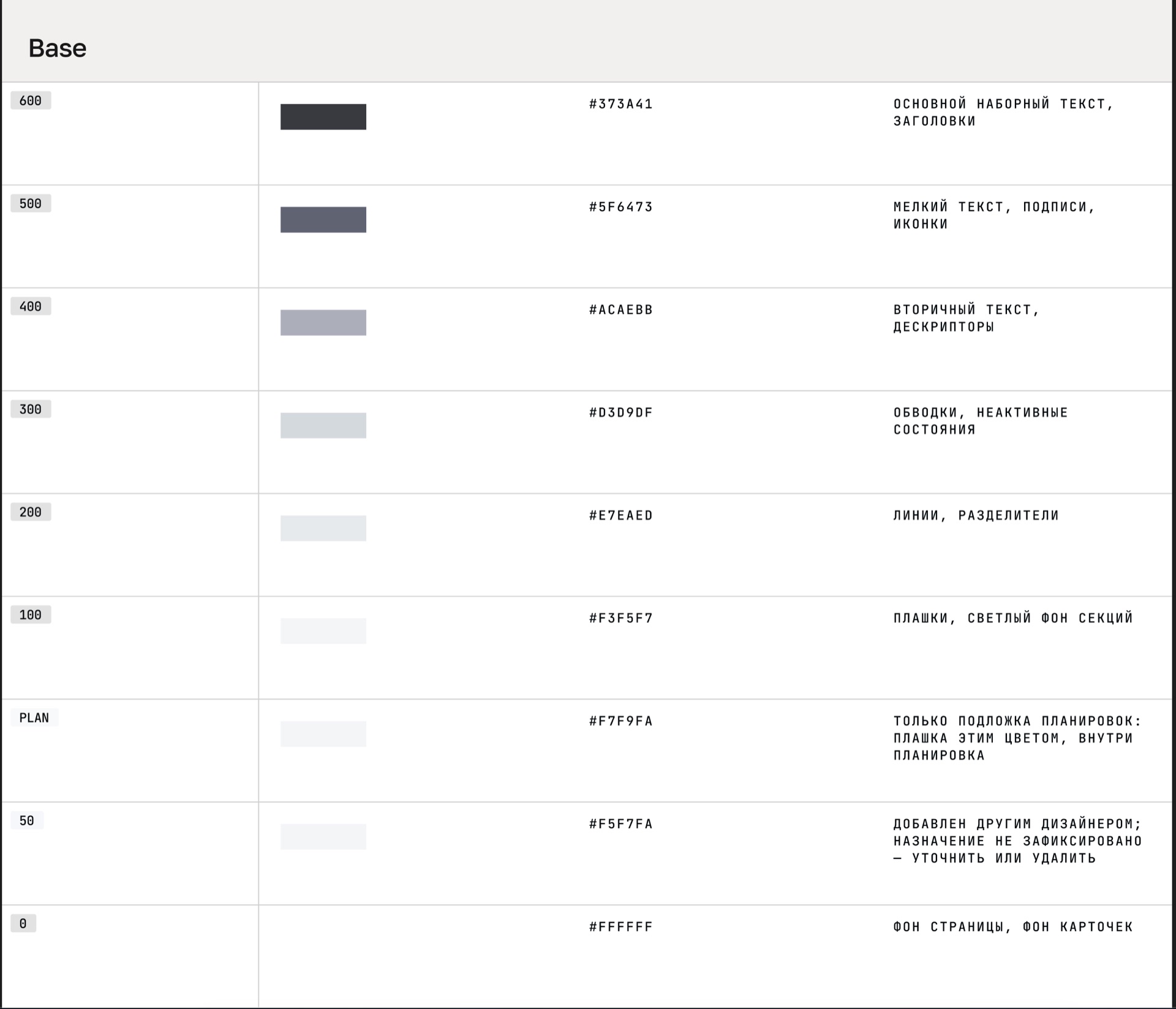Select the hex code #5F6473
1176x1009 pixels.
(x=621, y=207)
